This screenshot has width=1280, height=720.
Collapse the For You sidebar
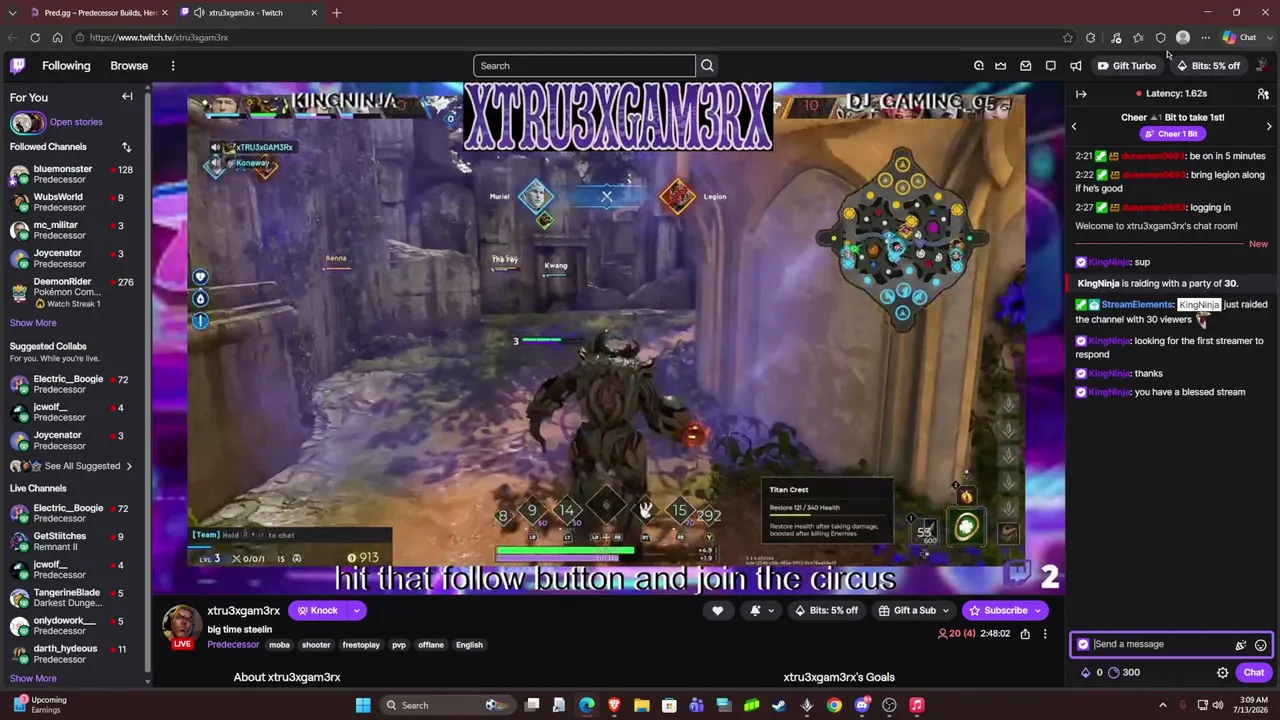[x=127, y=97]
